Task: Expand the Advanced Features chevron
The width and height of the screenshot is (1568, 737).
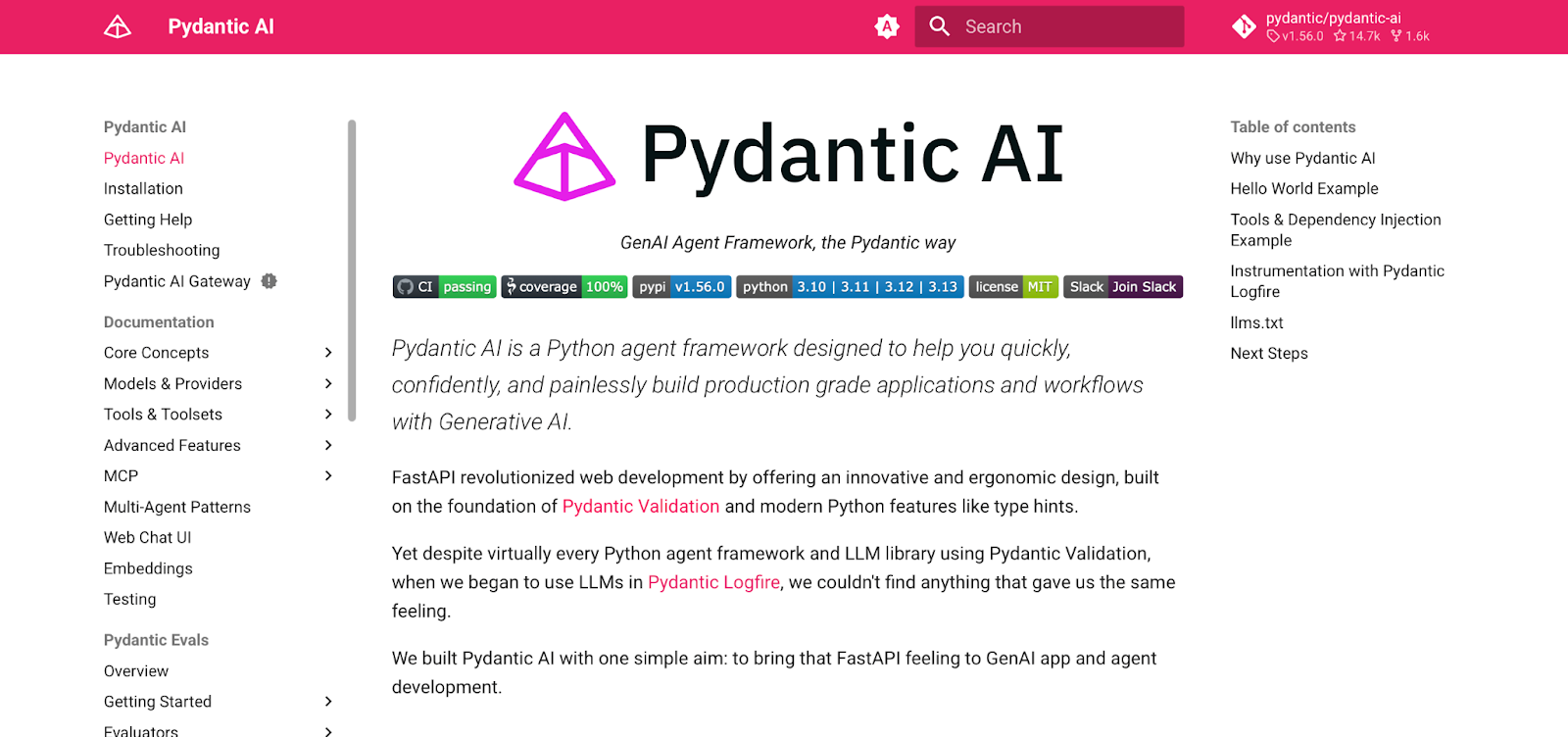Action: [328, 445]
